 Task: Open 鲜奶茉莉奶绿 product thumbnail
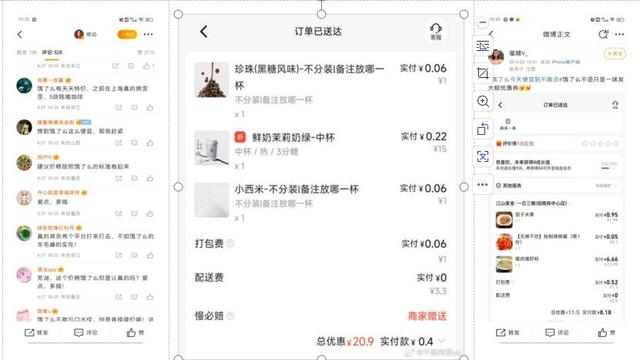pos(211,148)
